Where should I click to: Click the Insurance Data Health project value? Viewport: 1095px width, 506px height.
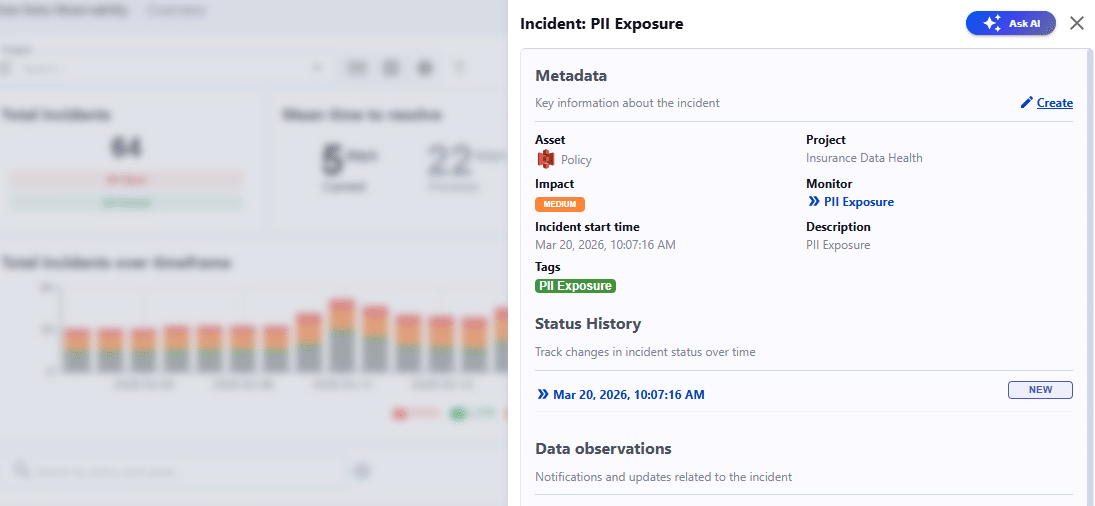tap(864, 158)
